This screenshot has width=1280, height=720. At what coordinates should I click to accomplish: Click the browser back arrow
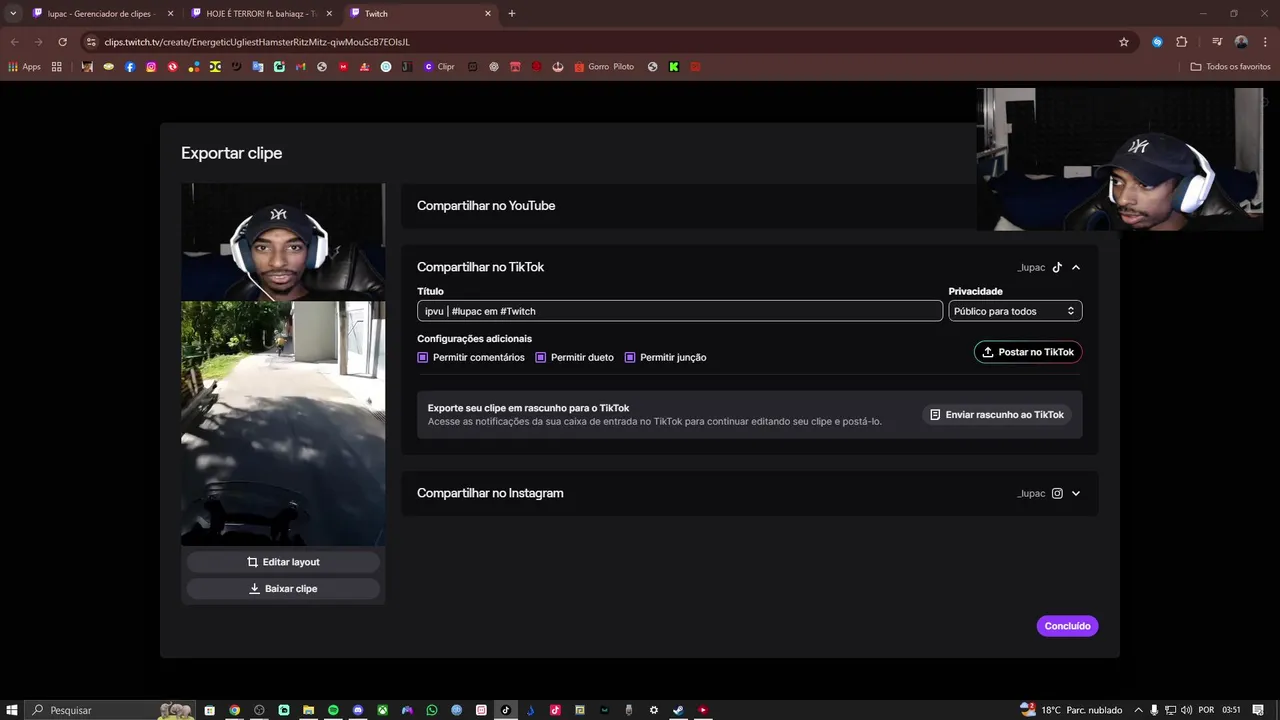pos(14,42)
